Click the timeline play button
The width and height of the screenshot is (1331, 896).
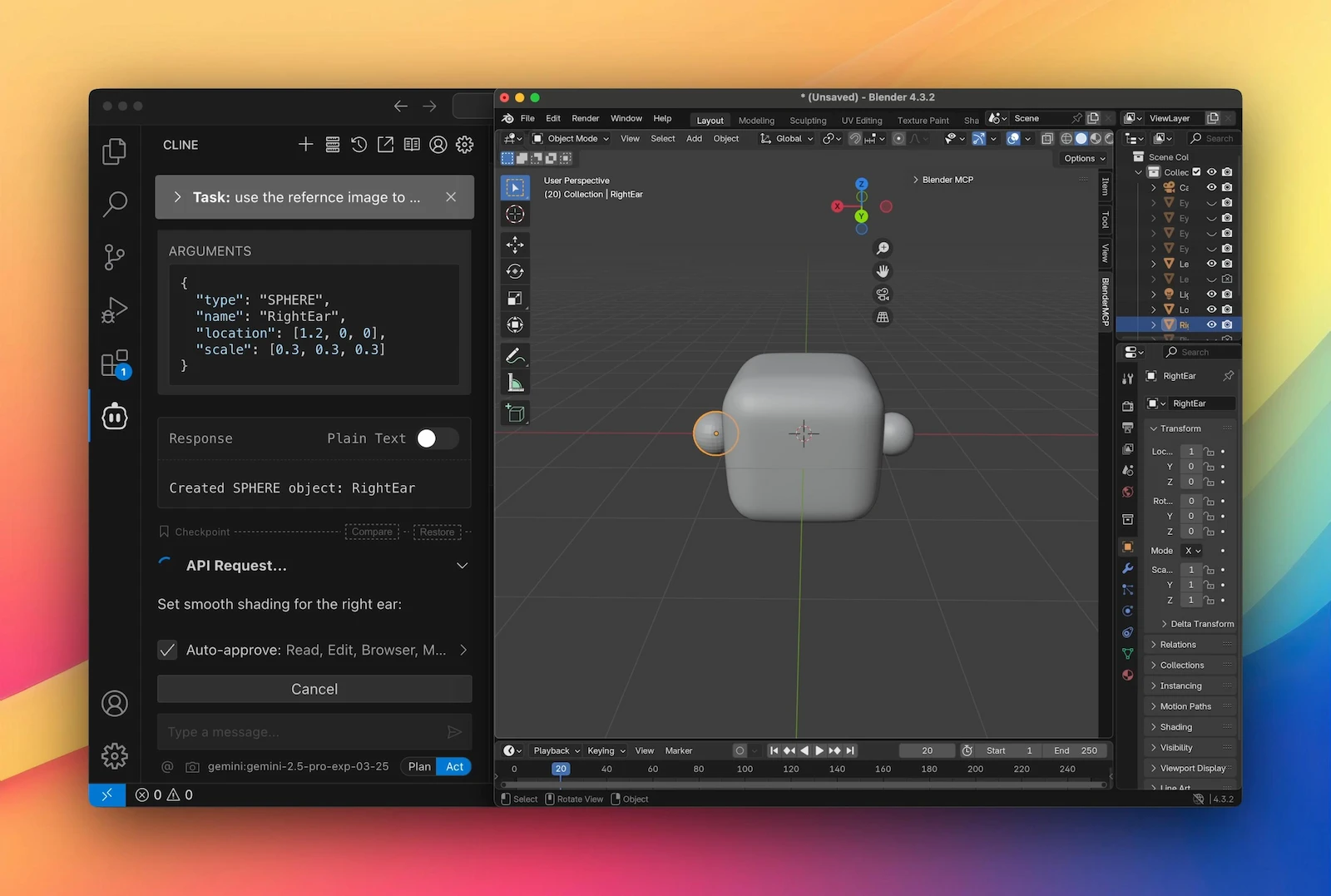coord(819,750)
